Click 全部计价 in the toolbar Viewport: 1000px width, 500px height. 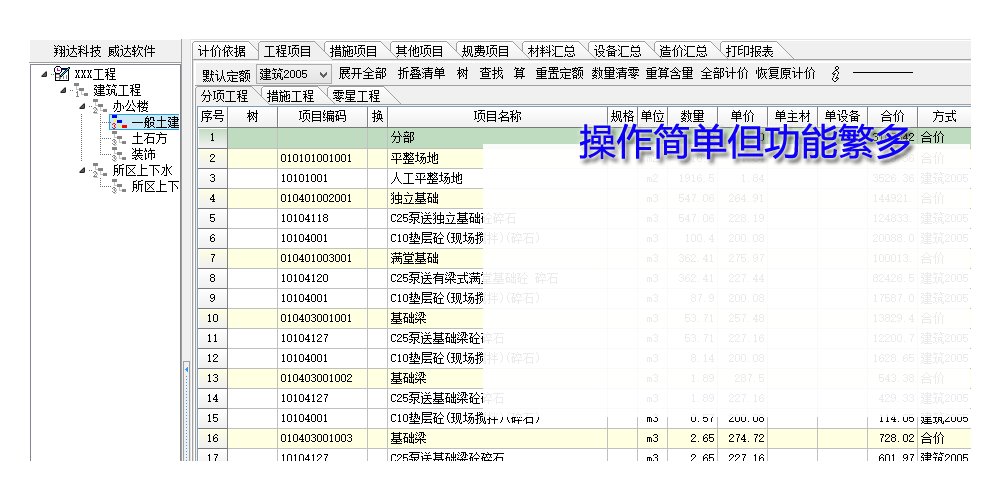(x=724, y=74)
